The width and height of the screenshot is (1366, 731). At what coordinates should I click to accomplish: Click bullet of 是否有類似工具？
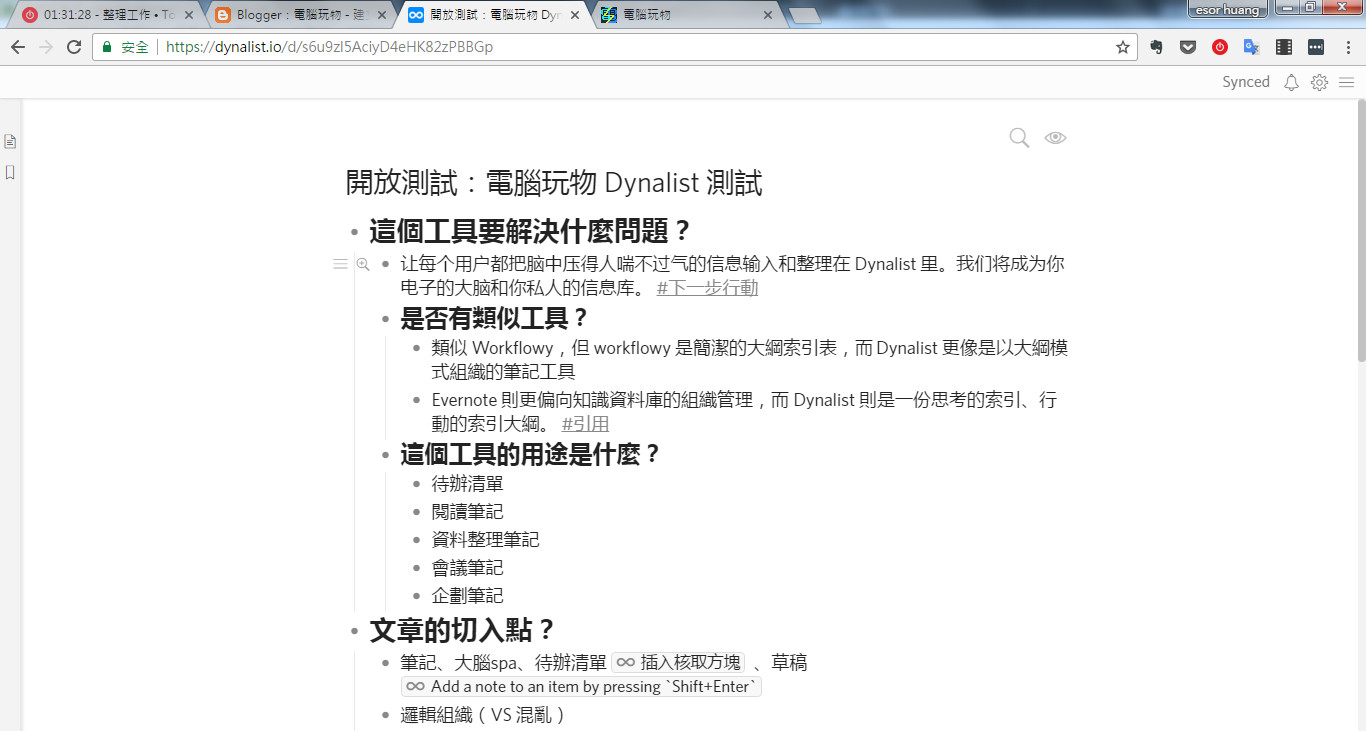click(x=385, y=320)
